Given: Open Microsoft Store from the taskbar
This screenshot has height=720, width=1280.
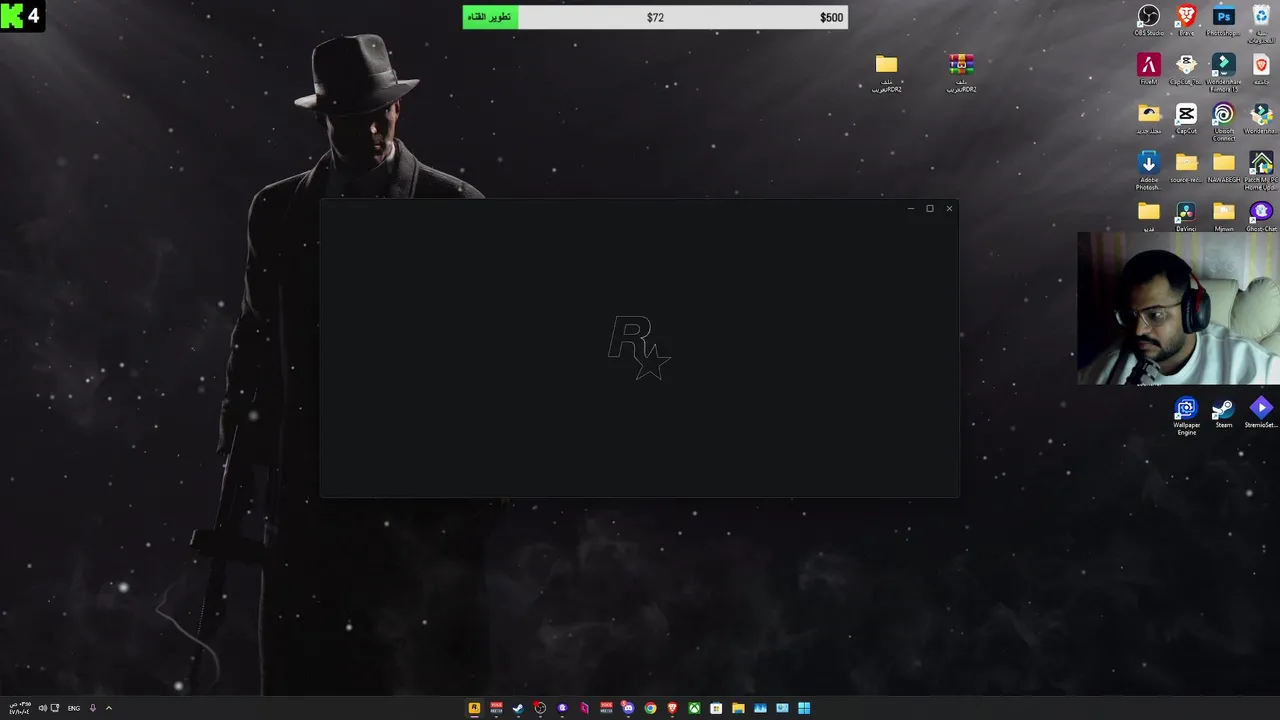Looking at the screenshot, I should coord(716,708).
